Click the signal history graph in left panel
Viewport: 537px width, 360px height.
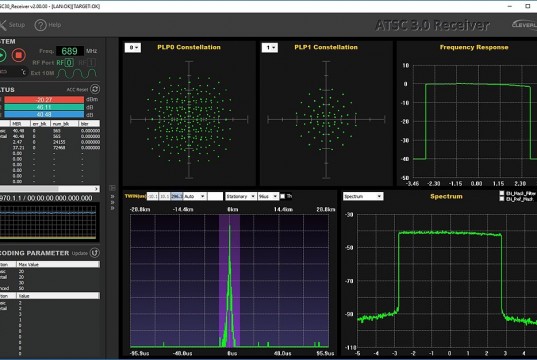coord(48,222)
